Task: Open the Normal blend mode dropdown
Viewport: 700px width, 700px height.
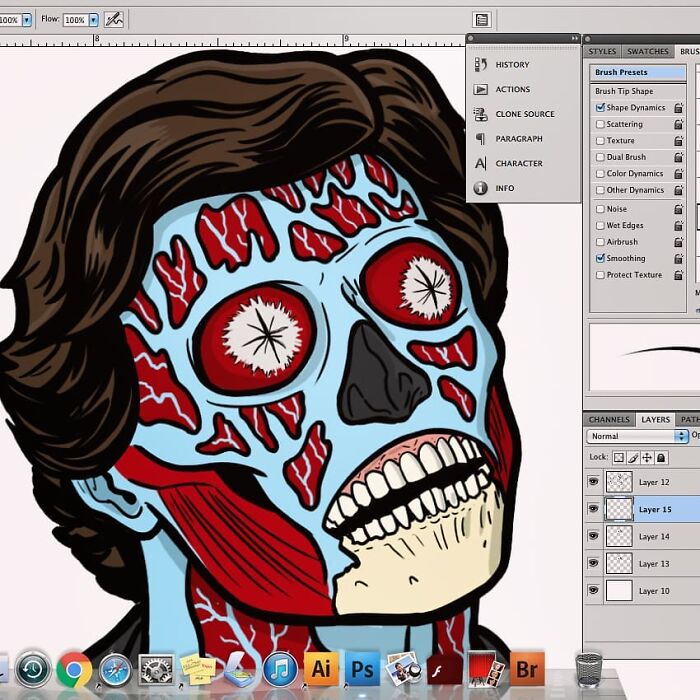Action: [x=637, y=436]
